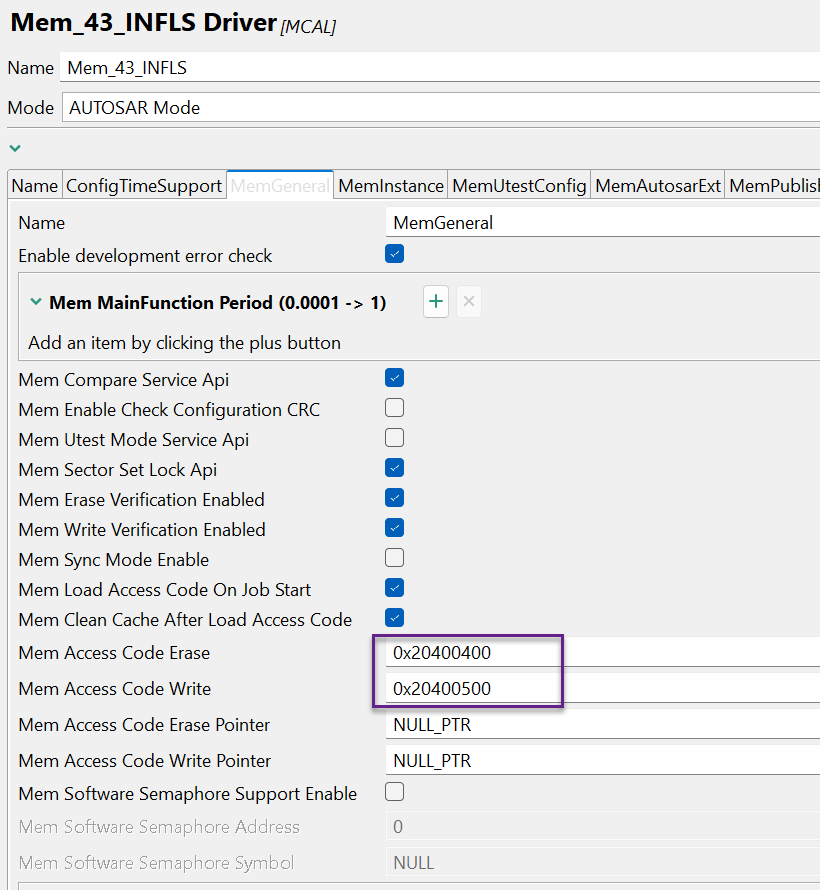Image resolution: width=820 pixels, height=890 pixels.
Task: Edit Mem Access Code Erase value 0x20400400
Action: point(603,653)
